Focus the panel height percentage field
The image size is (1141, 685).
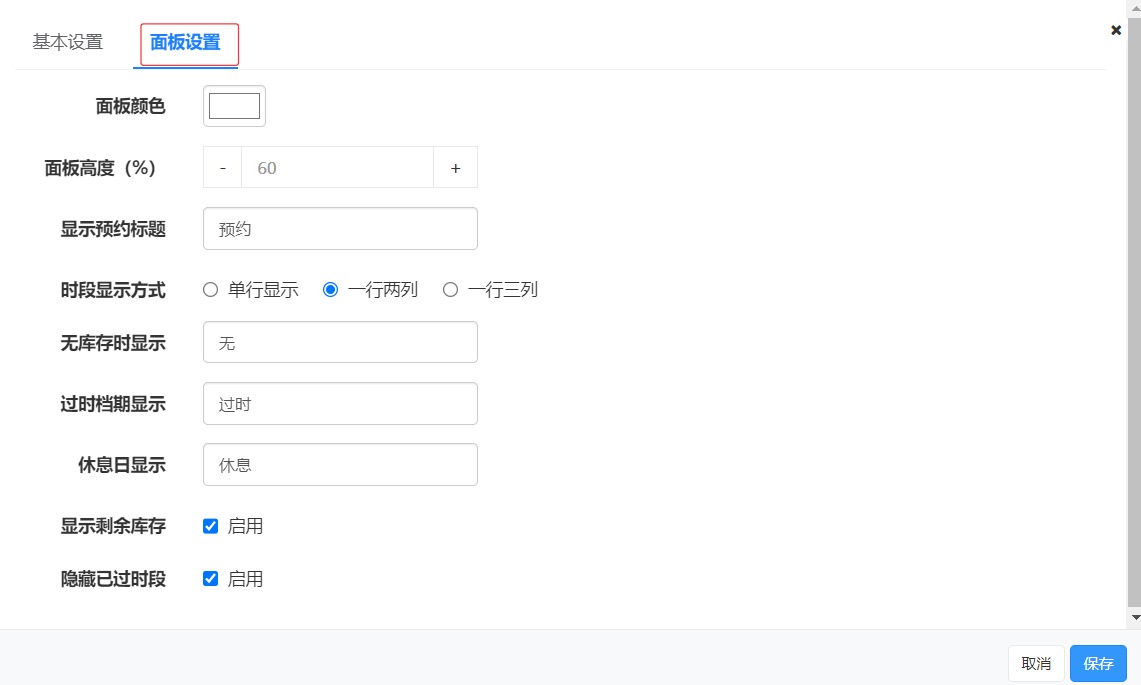click(x=337, y=168)
